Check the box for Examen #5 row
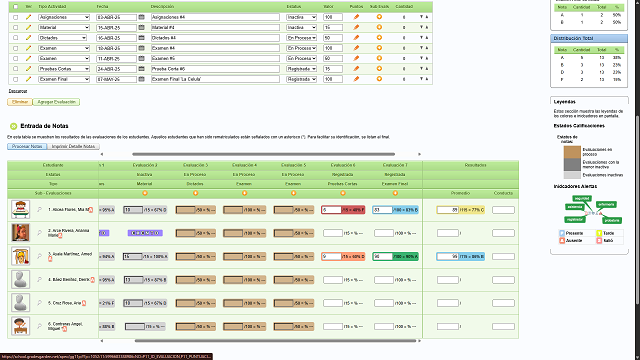Viewport: 640px width, 360px height. point(16,58)
